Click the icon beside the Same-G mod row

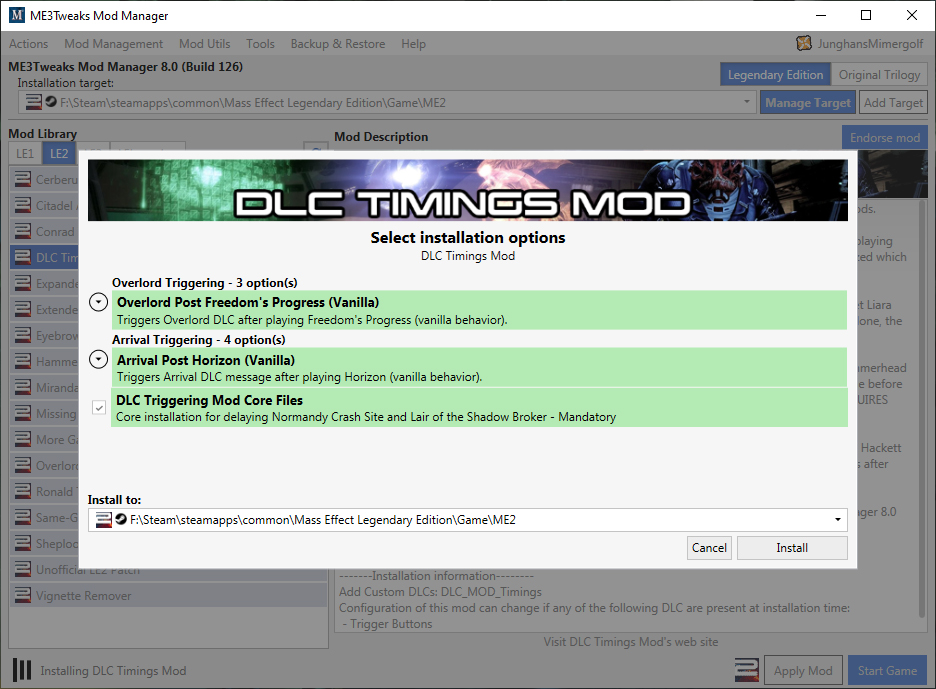point(23,517)
